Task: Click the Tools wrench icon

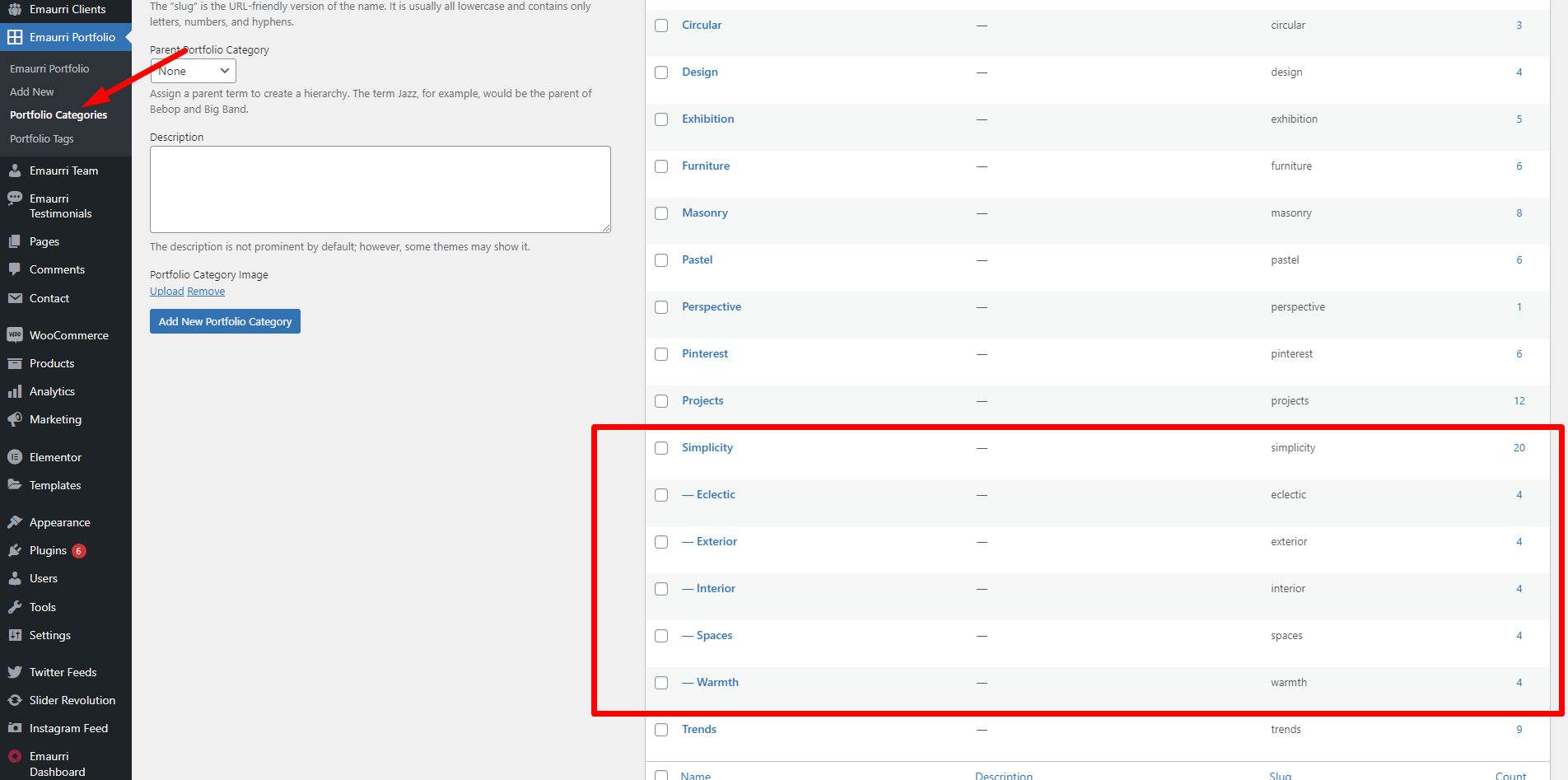Action: tap(15, 607)
